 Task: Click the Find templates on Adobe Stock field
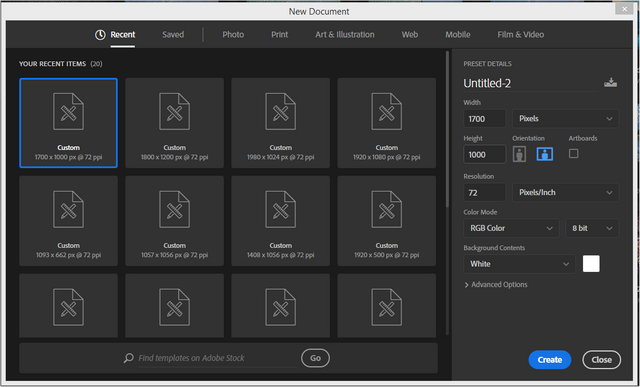[x=218, y=358]
